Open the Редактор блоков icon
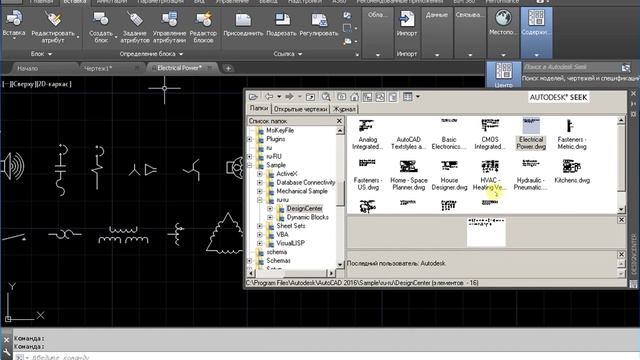The image size is (640, 360). 203,20
